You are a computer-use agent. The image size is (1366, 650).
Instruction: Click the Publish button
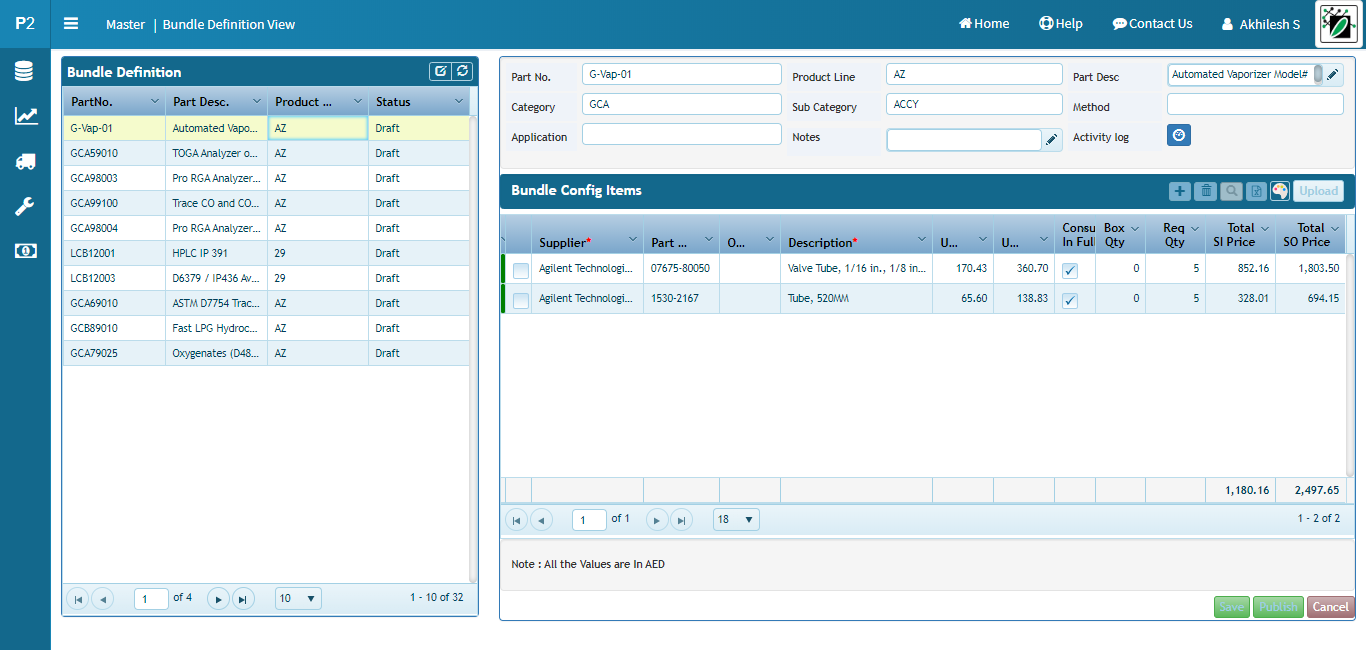(1278, 607)
